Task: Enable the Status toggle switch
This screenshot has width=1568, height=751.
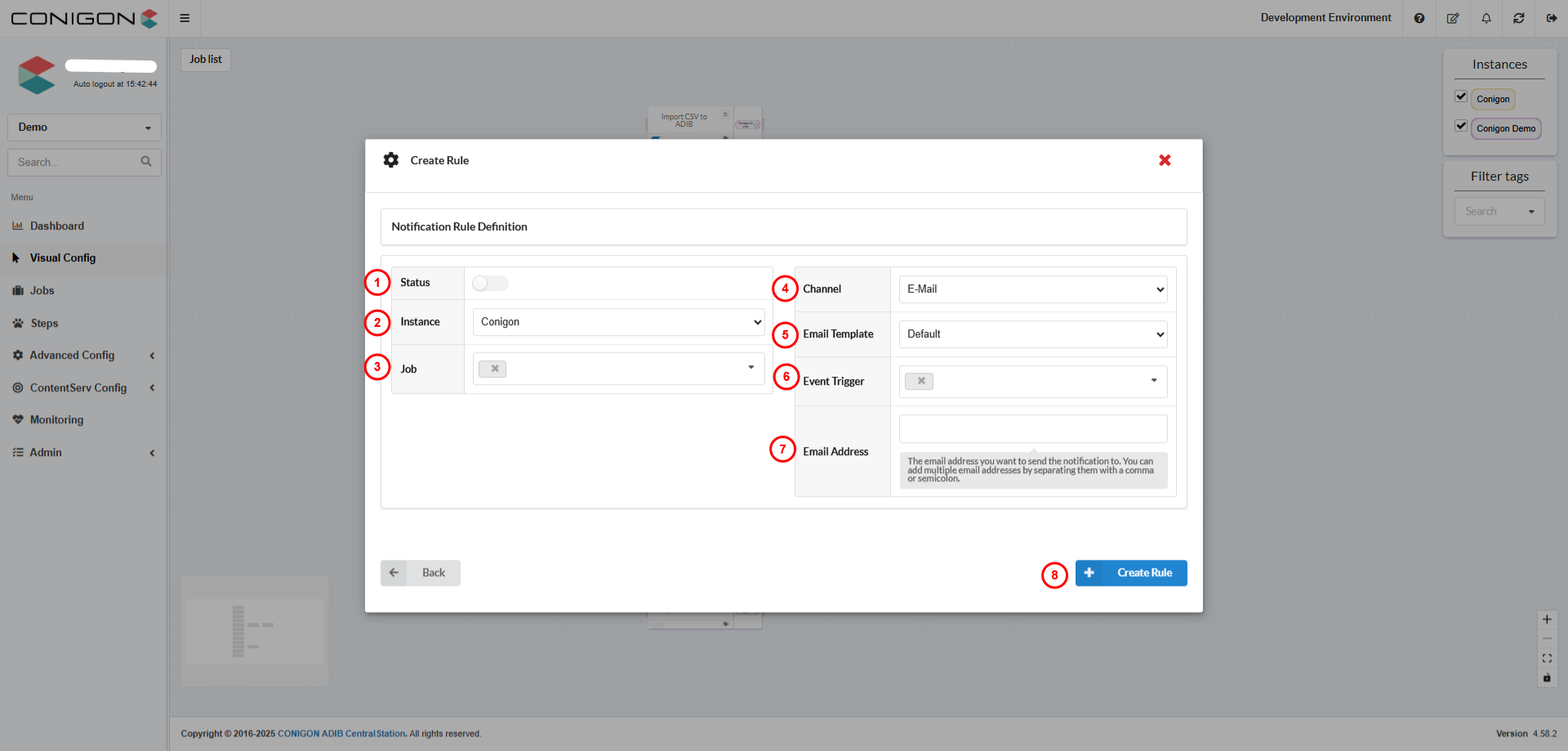Action: point(490,284)
